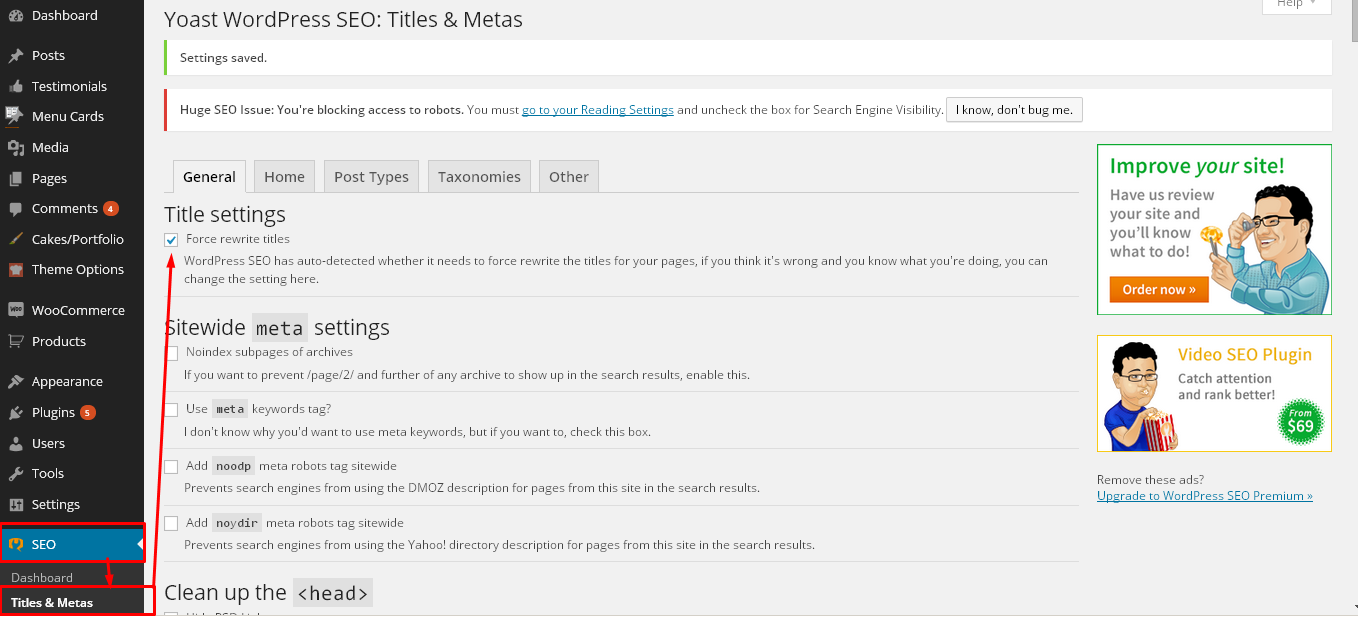This screenshot has width=1358, height=617.
Task: Click the Settings sliders icon
Action: (x=15, y=505)
